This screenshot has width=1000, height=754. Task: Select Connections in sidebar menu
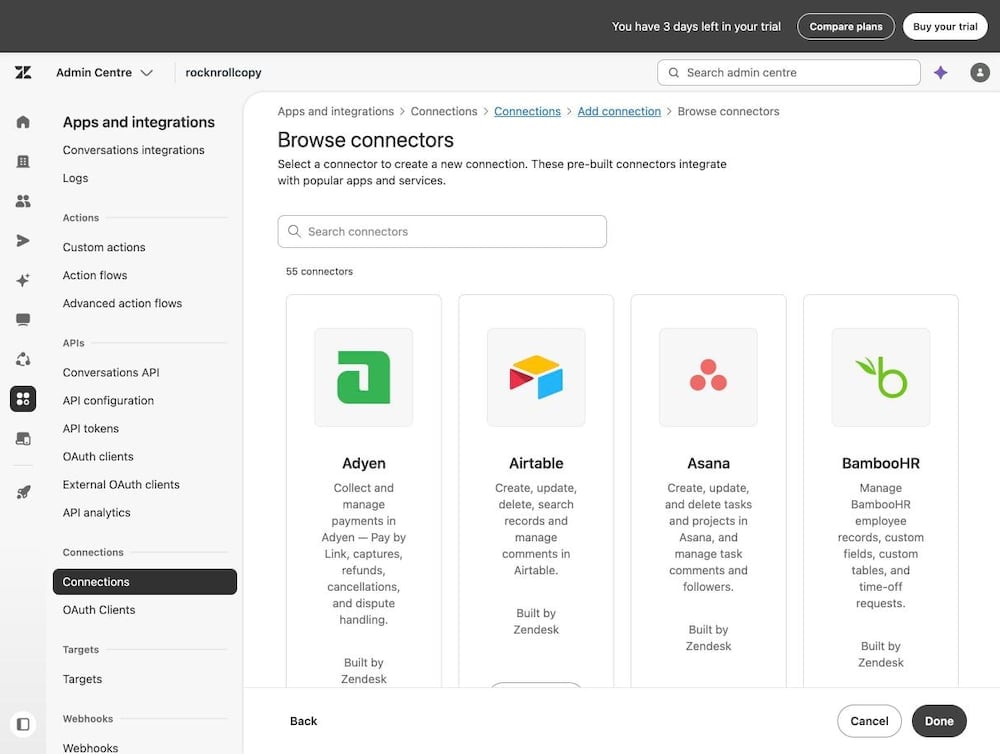(x=145, y=582)
